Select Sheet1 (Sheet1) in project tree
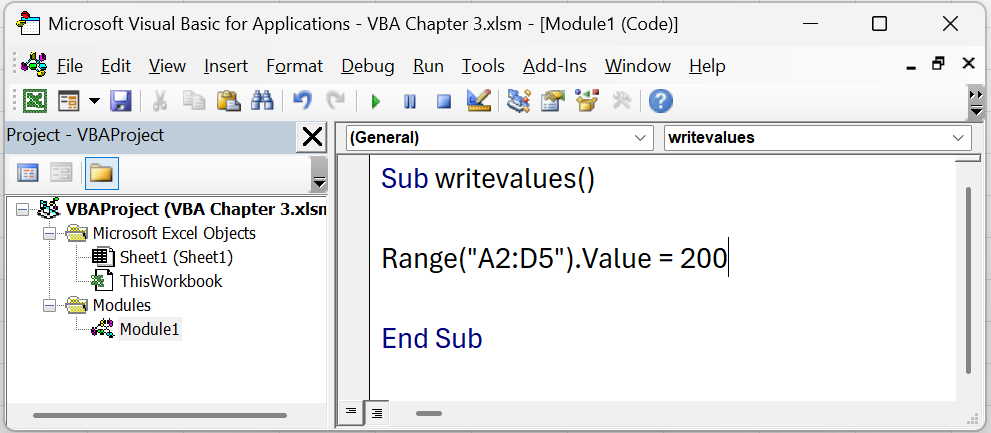Image resolution: width=991 pixels, height=433 pixels. (176, 257)
